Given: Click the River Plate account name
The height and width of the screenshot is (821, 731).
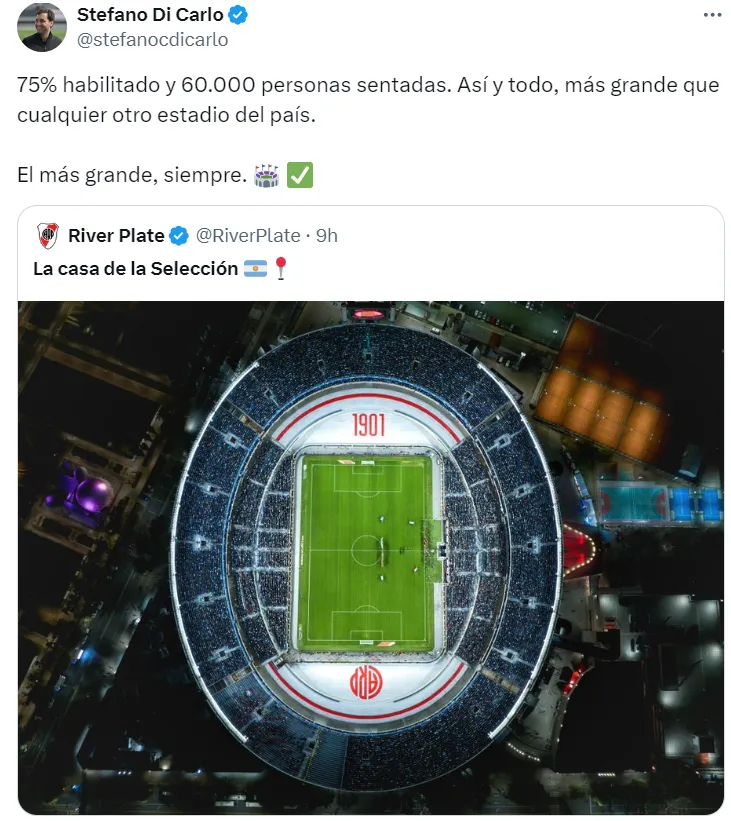Looking at the screenshot, I should 116,236.
